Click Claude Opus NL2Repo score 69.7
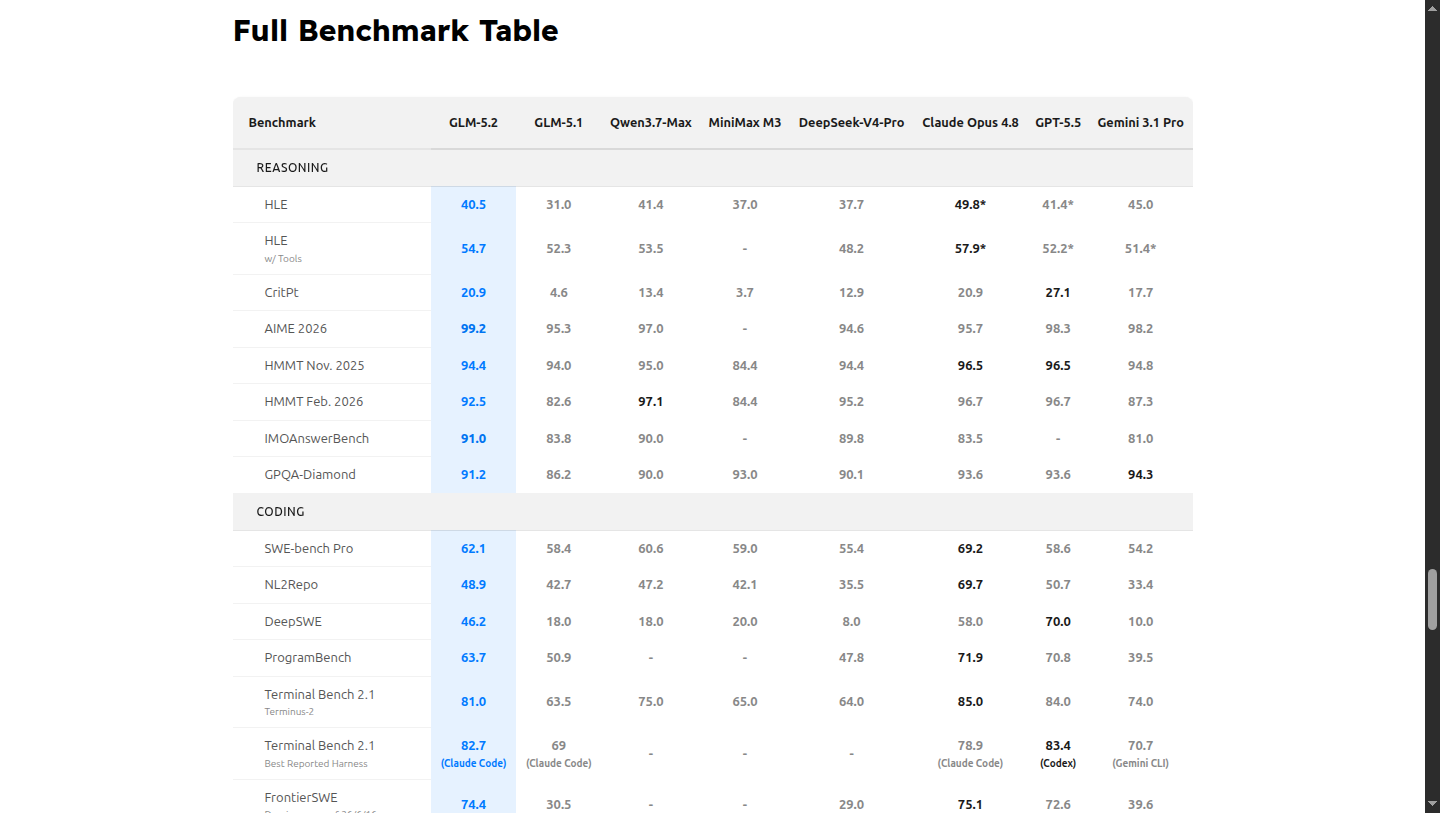The width and height of the screenshot is (1440, 813). pyautogui.click(x=970, y=585)
